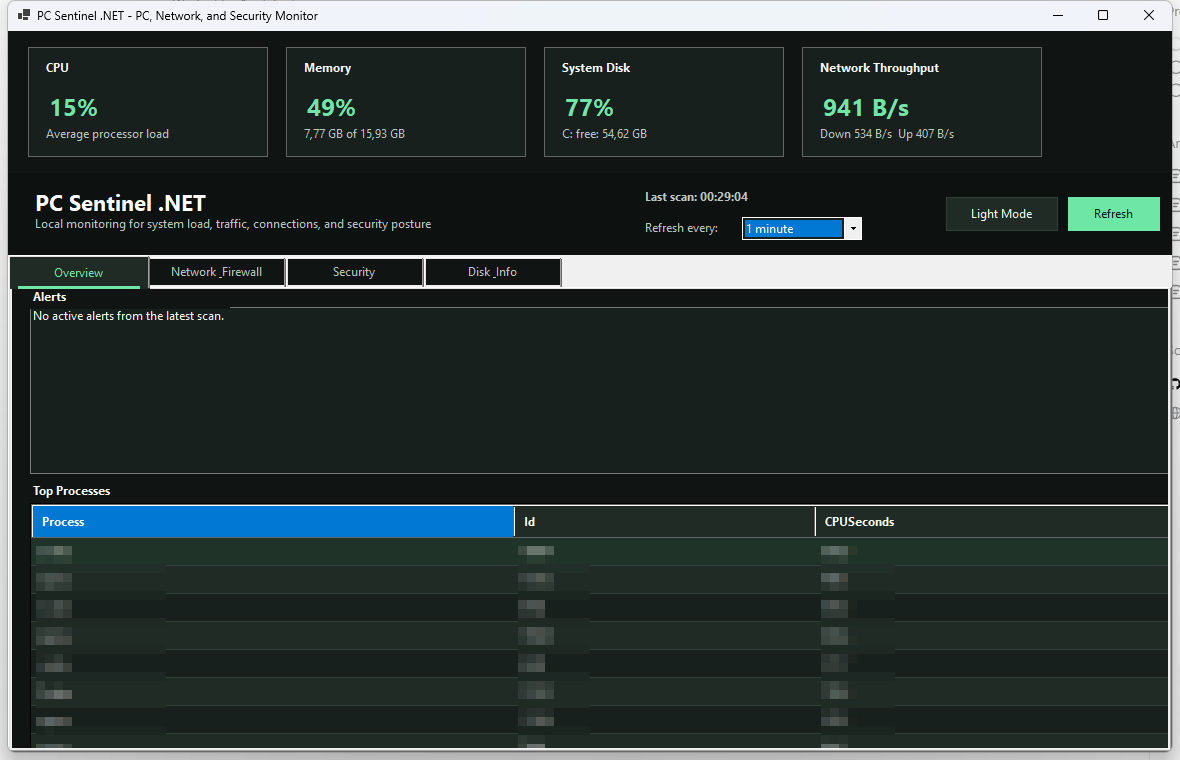Switch to the Overview tab
The width and height of the screenshot is (1180, 760).
click(x=79, y=272)
